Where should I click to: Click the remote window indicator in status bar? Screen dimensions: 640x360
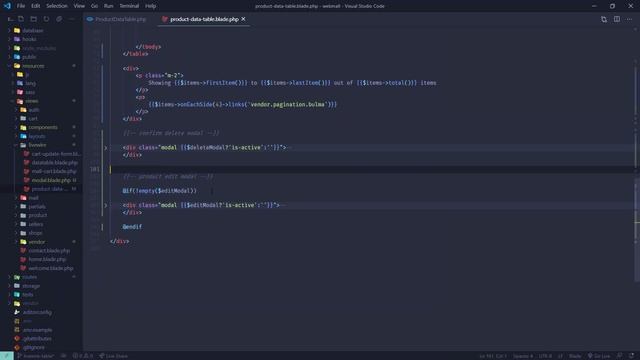point(7,356)
